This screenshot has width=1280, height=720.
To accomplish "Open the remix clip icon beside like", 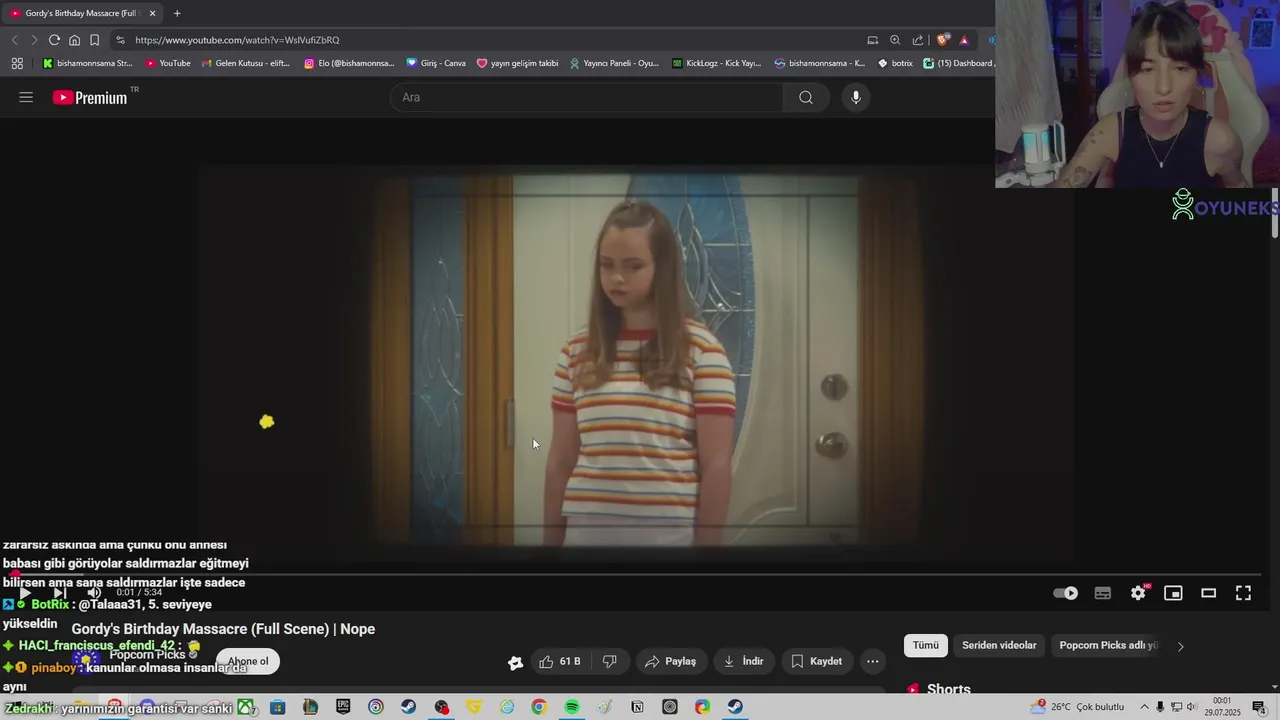I will pos(515,662).
